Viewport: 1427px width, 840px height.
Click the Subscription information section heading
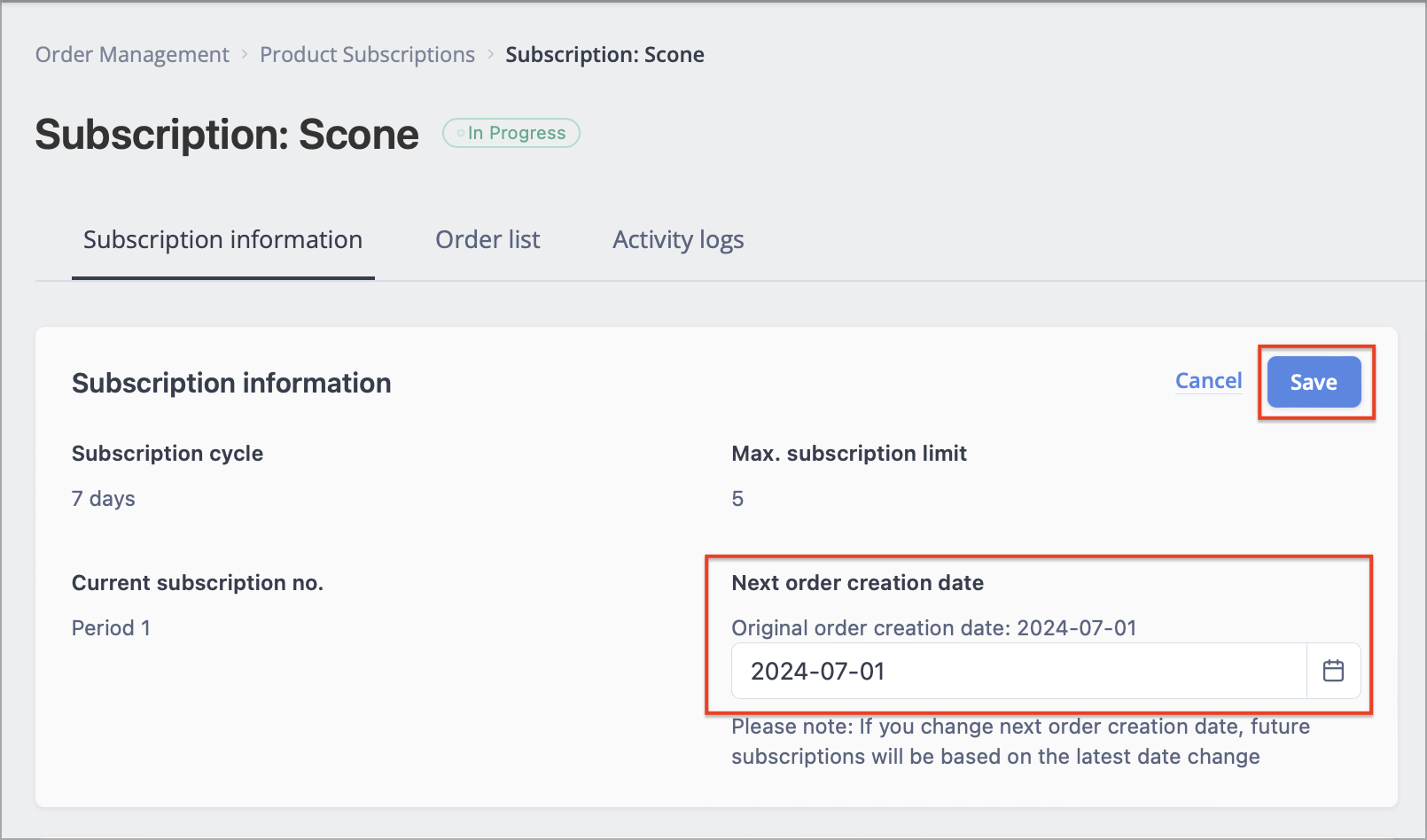point(231,383)
